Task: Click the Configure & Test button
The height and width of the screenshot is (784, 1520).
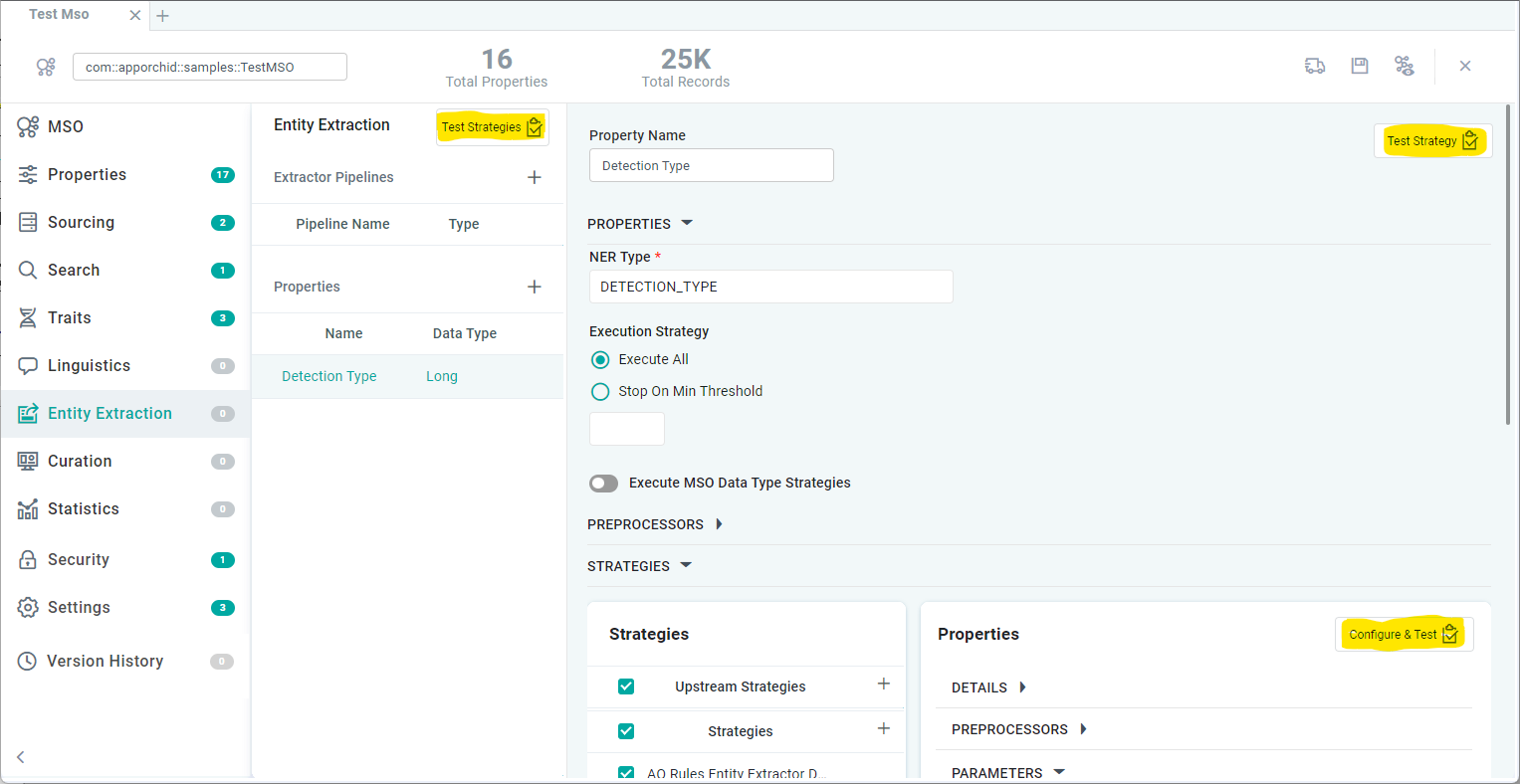Action: (x=1403, y=635)
